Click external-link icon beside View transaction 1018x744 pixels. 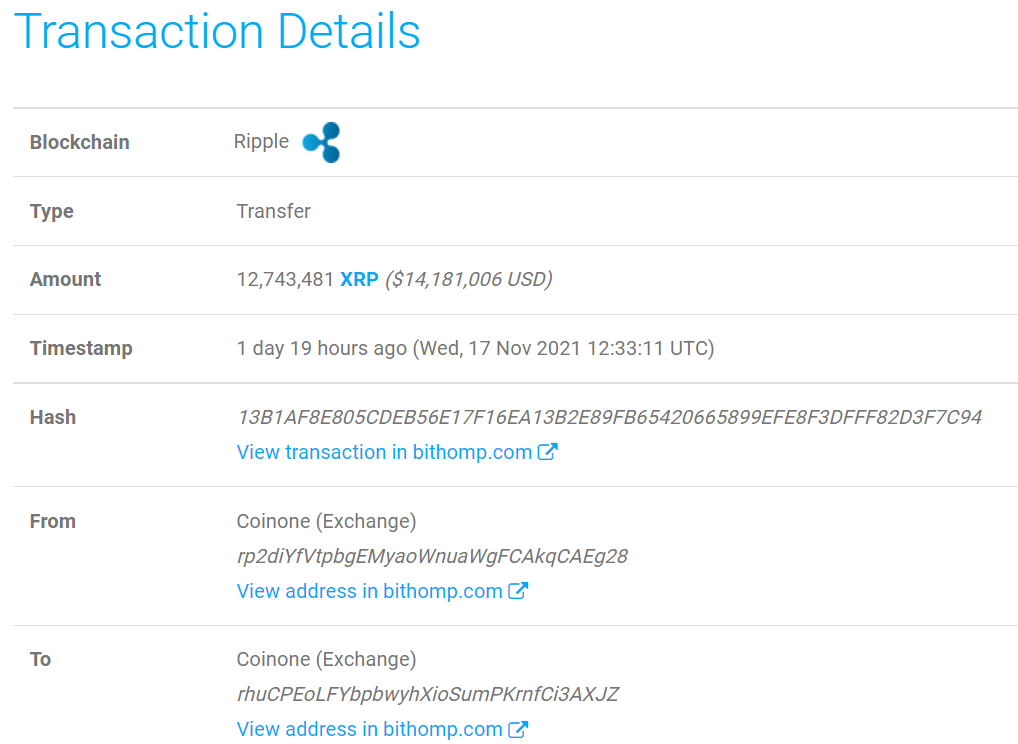pyautogui.click(x=547, y=451)
